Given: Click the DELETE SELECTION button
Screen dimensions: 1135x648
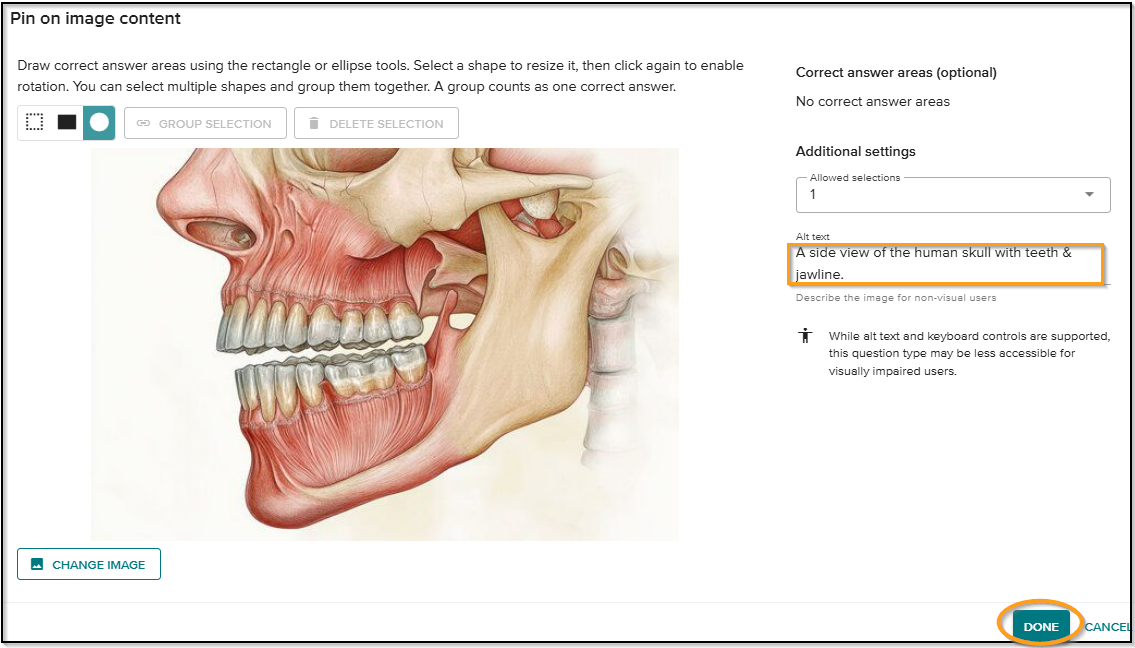Looking at the screenshot, I should [376, 123].
